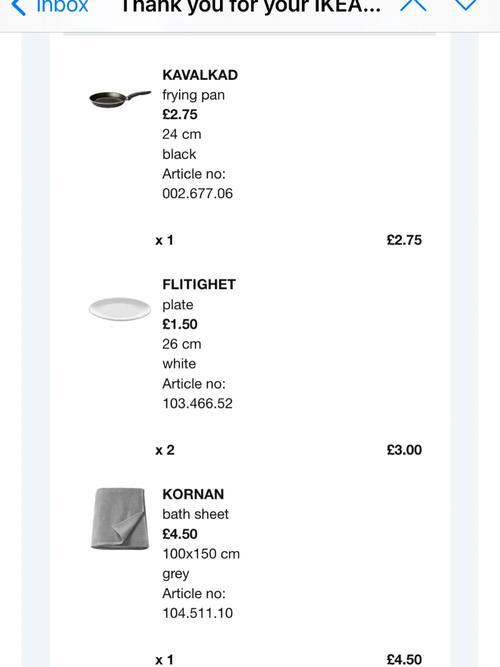Tap the frying pan description text
This screenshot has width=500, height=667.
193,95
